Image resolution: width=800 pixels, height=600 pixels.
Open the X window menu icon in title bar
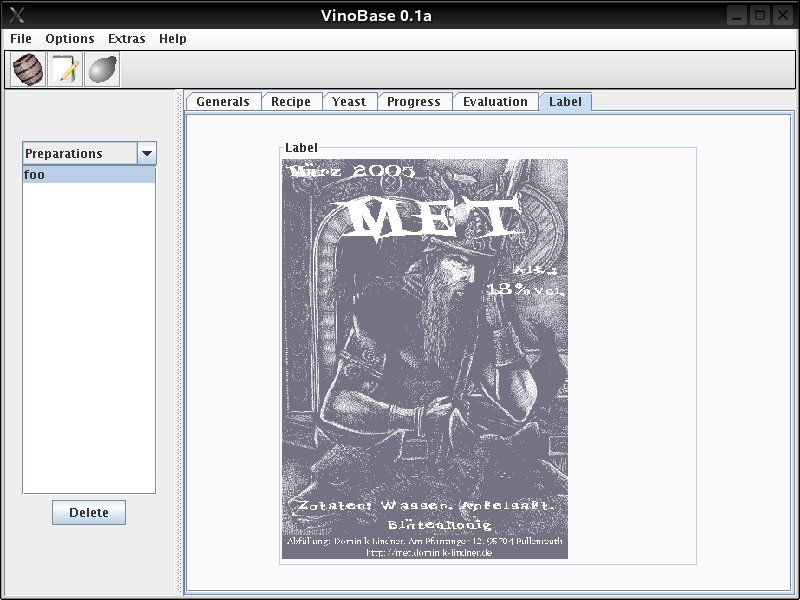click(x=16, y=15)
